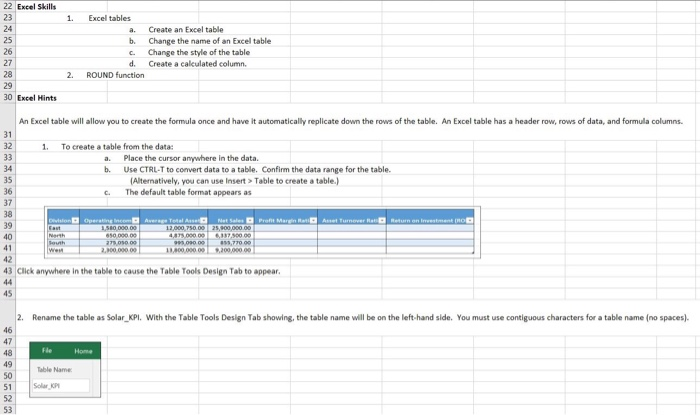Click the East row label in table
Viewport: 700px width, 415px height.
pos(55,228)
